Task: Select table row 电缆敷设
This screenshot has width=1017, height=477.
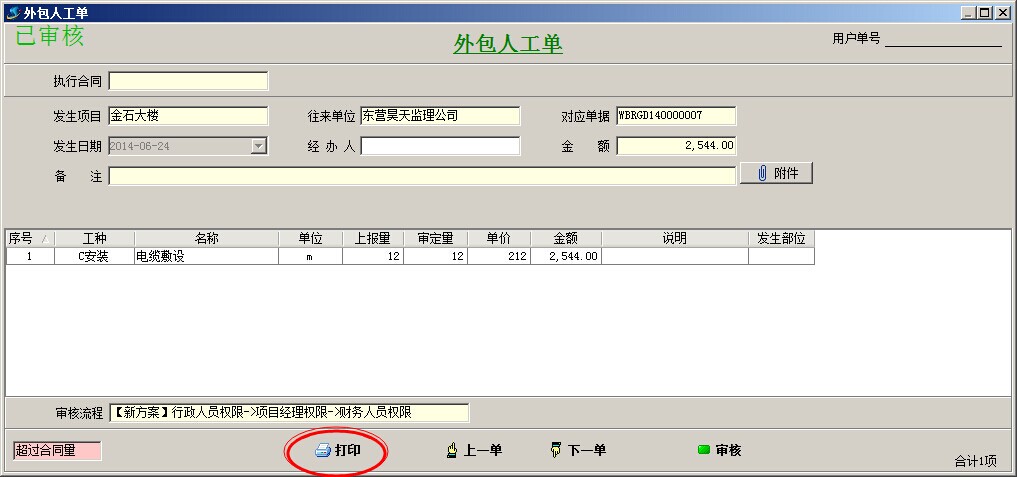Action: click(206, 257)
